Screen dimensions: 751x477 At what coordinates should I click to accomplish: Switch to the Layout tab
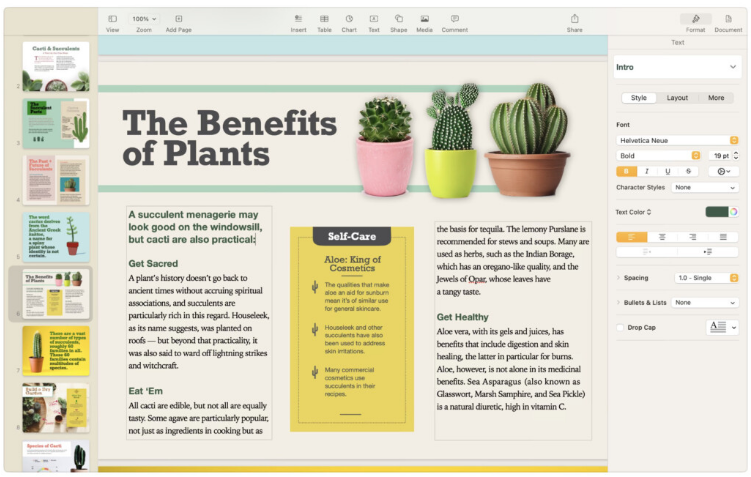coord(677,98)
